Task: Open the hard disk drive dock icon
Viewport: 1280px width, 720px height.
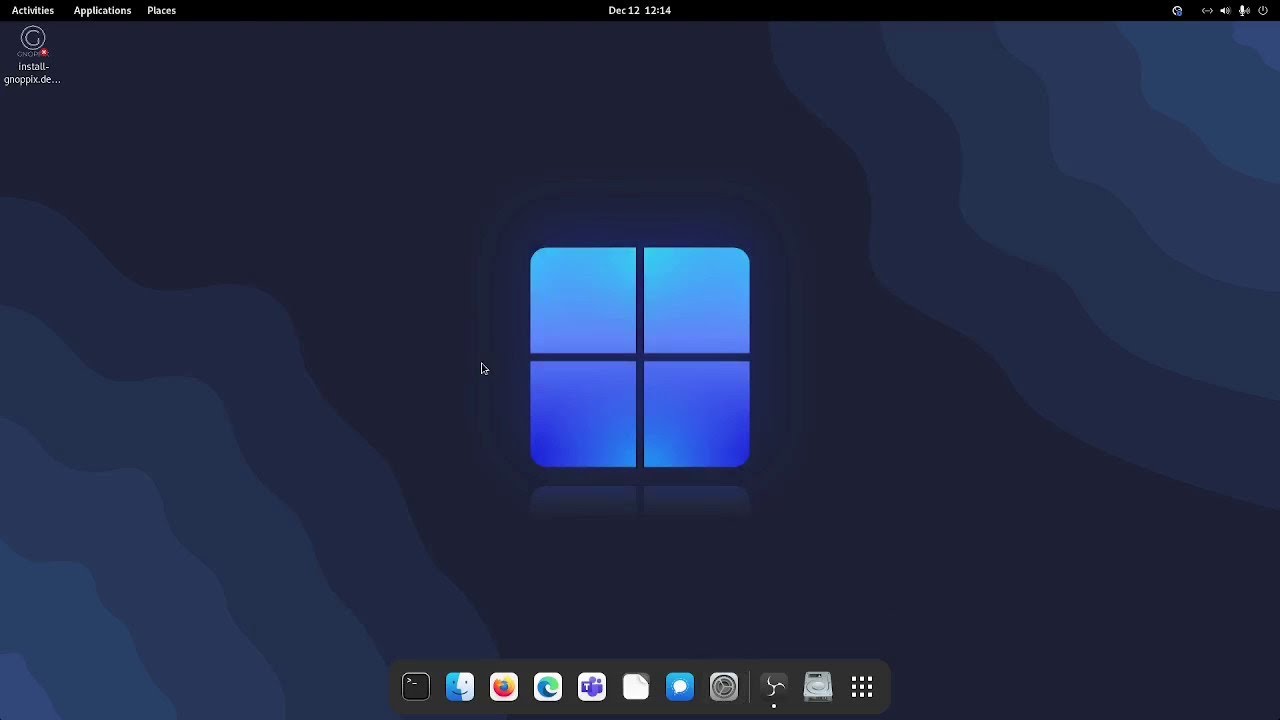Action: pos(818,687)
